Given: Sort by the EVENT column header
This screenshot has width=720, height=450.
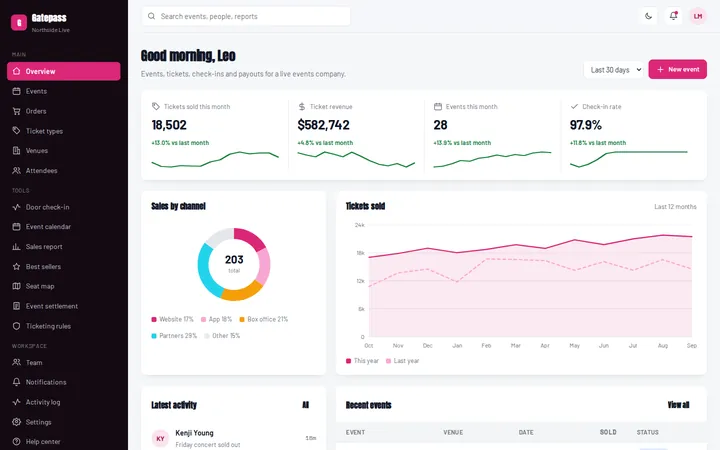Looking at the screenshot, I should pos(355,433).
